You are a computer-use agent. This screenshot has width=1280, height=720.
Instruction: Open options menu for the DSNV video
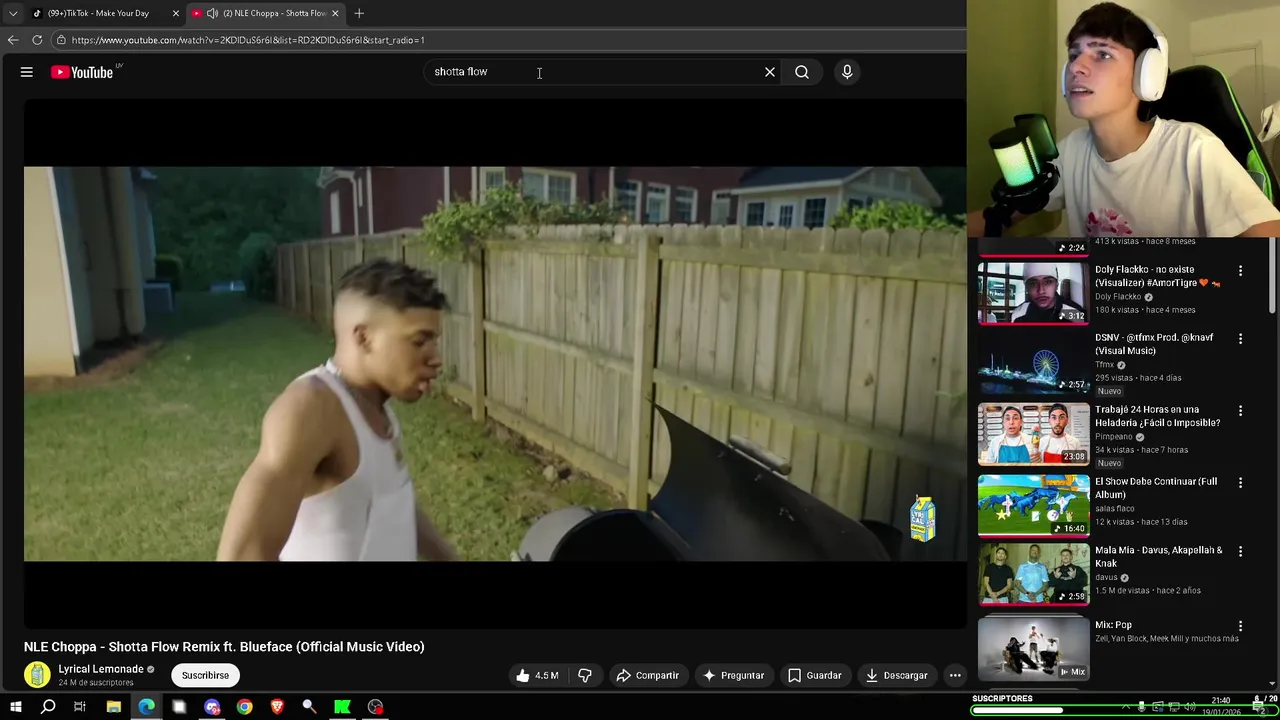pyautogui.click(x=1240, y=339)
